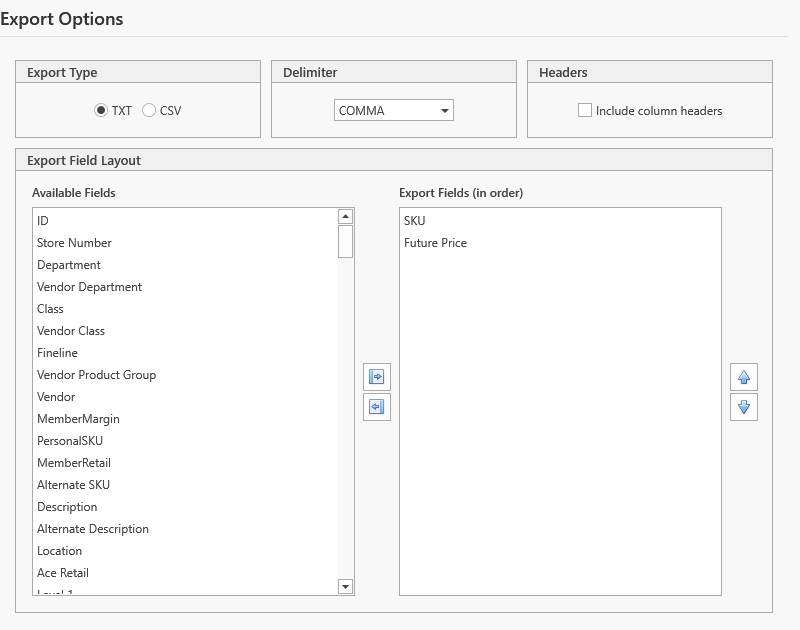Image resolution: width=800 pixels, height=630 pixels.
Task: Select MemberRetail field
Action: pyautogui.click(x=184, y=462)
